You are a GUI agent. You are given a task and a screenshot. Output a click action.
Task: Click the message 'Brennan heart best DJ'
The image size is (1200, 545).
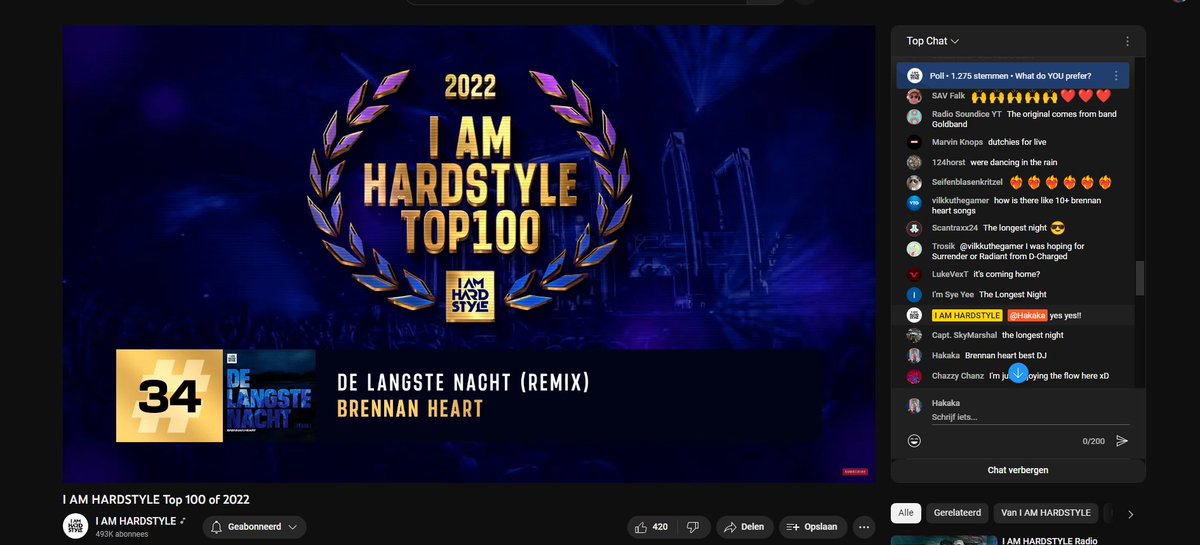coord(1006,355)
